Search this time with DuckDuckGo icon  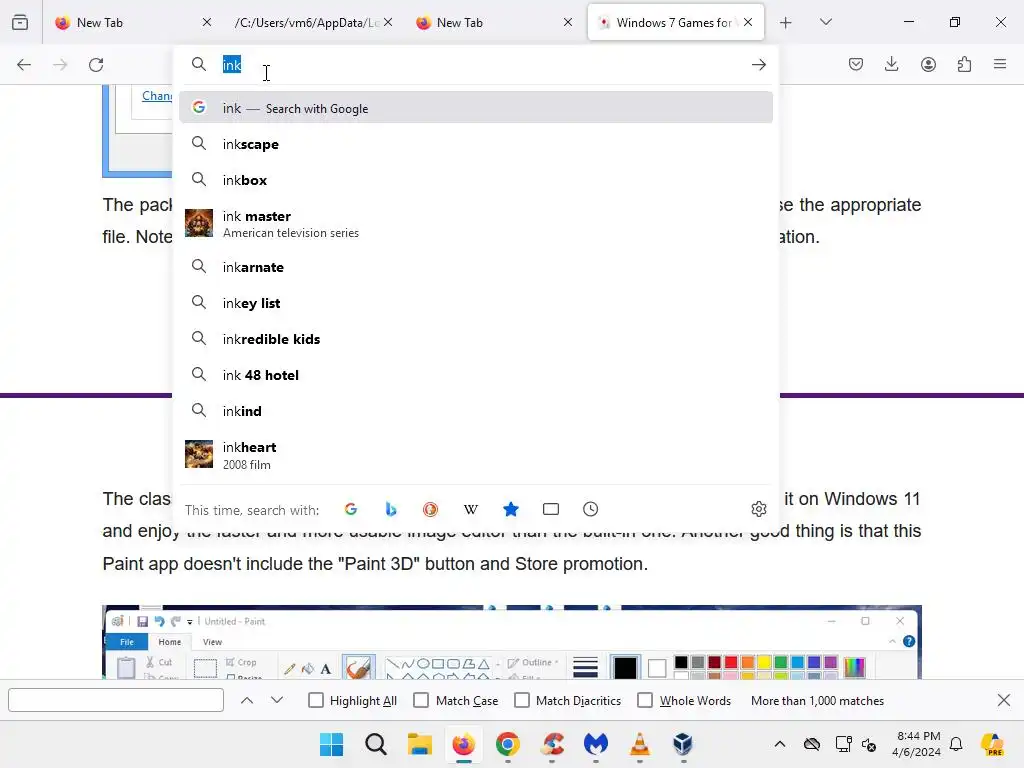430,509
